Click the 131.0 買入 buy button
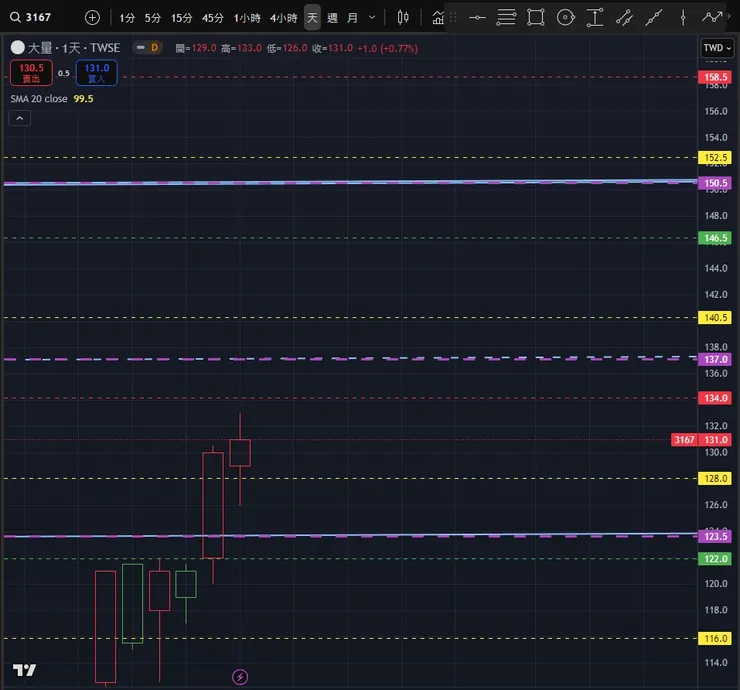The image size is (740, 690). coord(97,73)
